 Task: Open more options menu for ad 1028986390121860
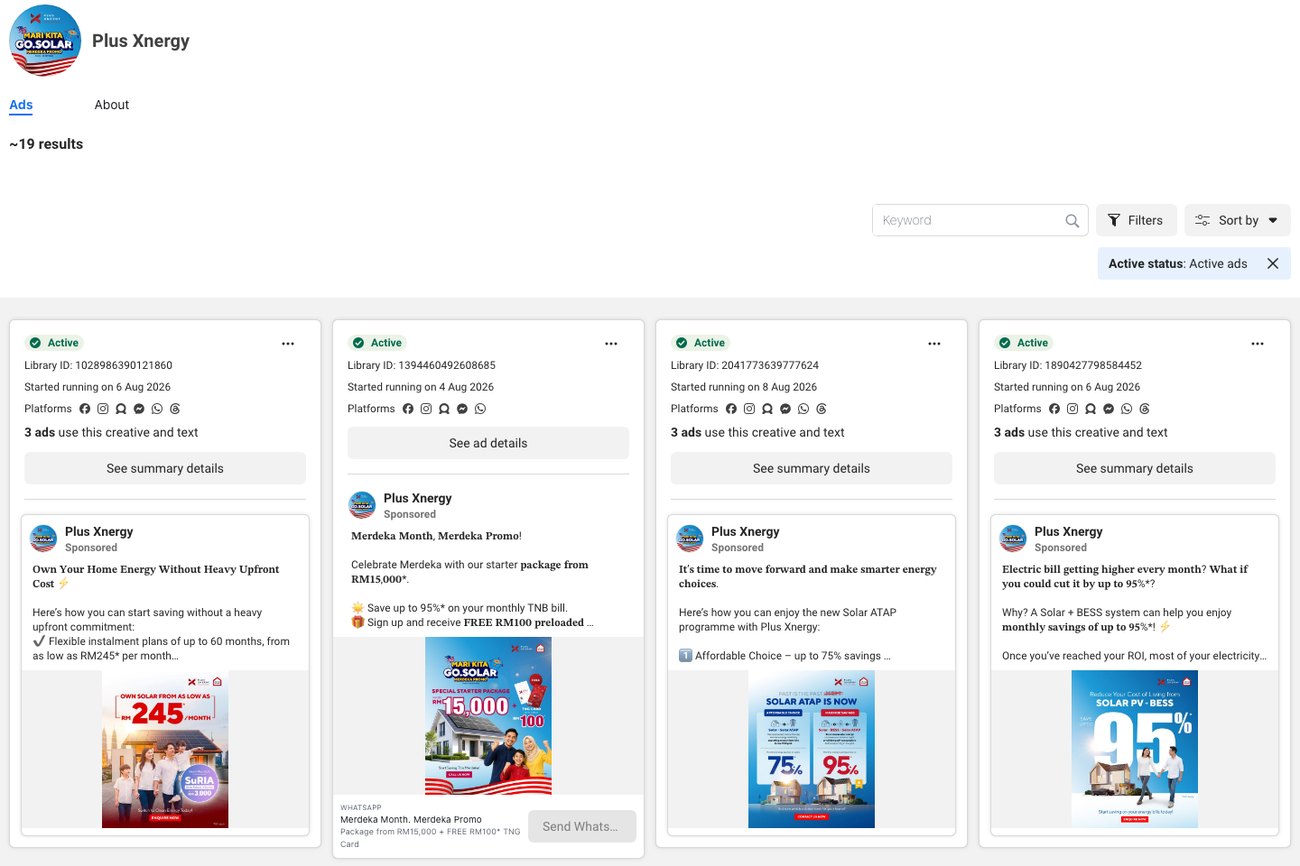288,344
